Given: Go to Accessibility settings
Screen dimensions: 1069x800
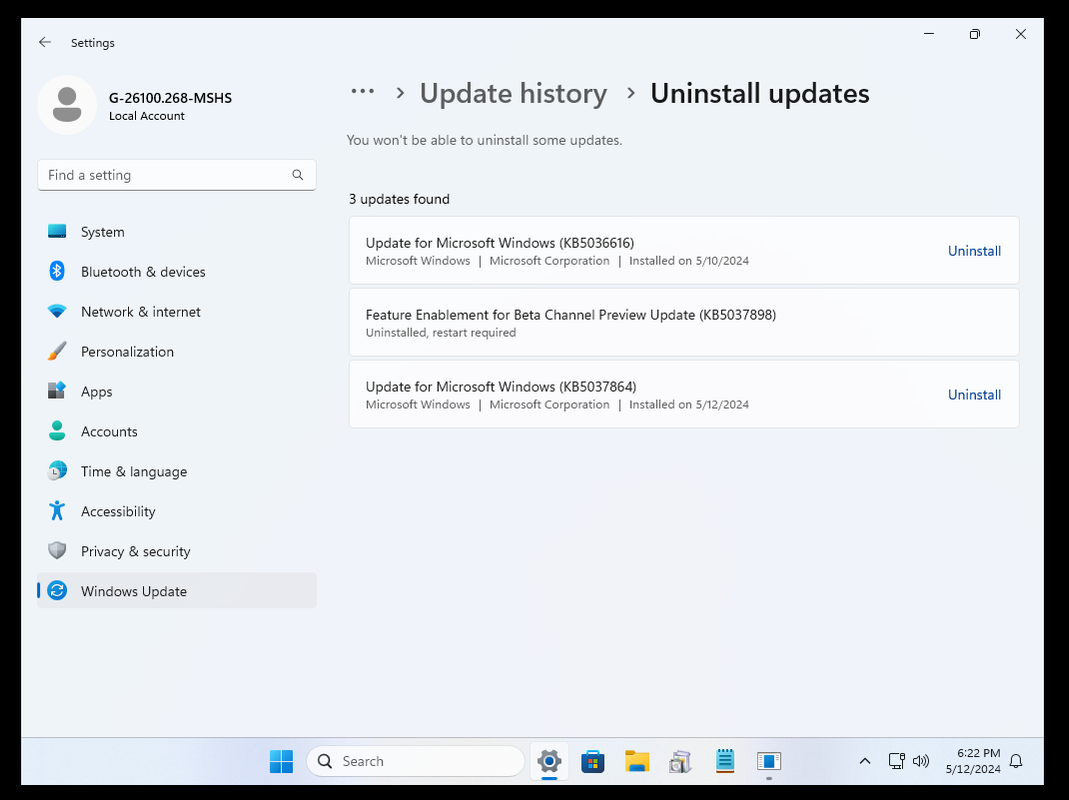Looking at the screenshot, I should 177,511.
